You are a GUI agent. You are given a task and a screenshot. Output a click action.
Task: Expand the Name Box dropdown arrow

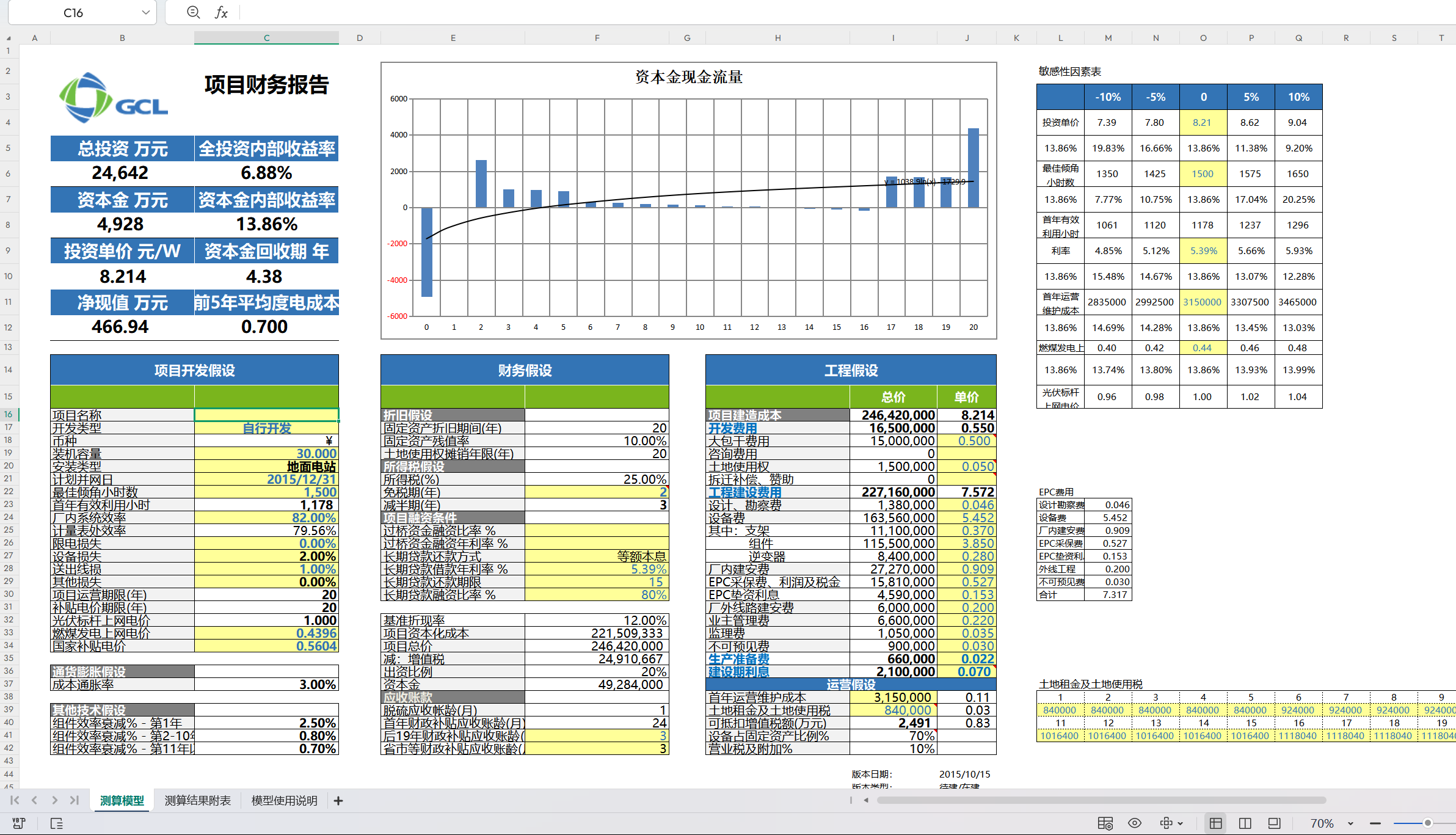(x=145, y=12)
